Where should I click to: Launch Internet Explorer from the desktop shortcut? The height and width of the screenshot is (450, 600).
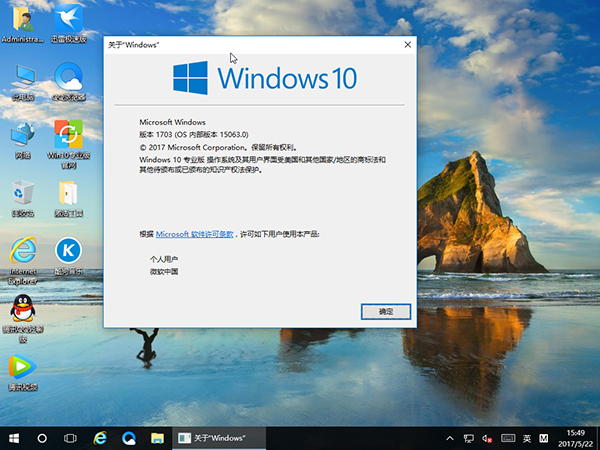tap(22, 250)
